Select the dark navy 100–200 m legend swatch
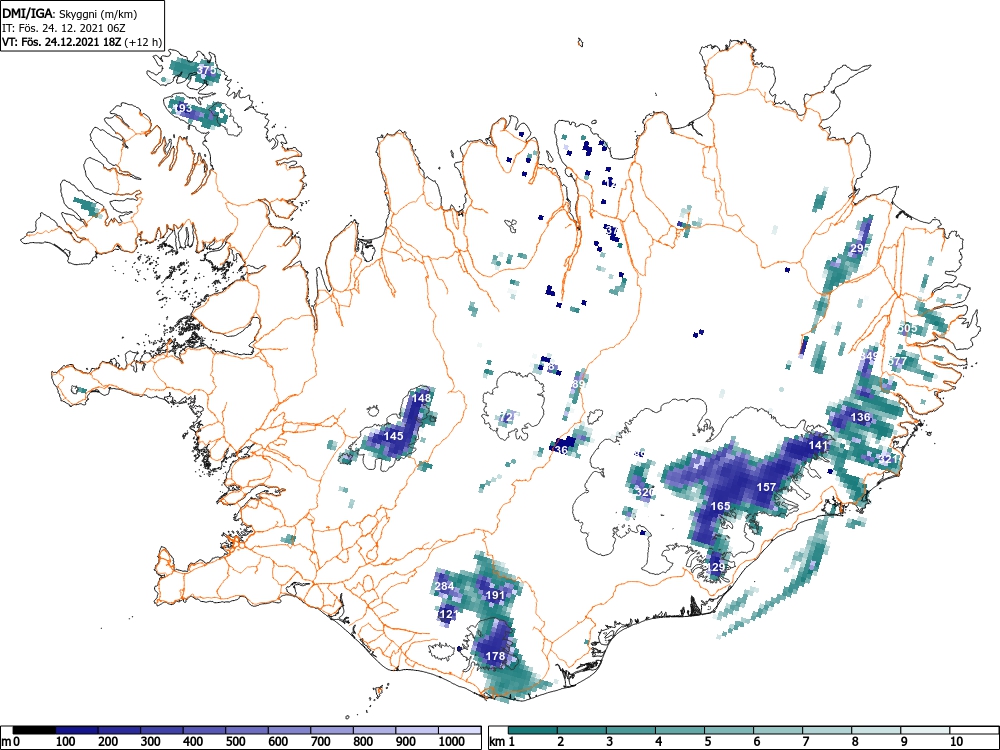The image size is (1000, 750). coord(77,730)
